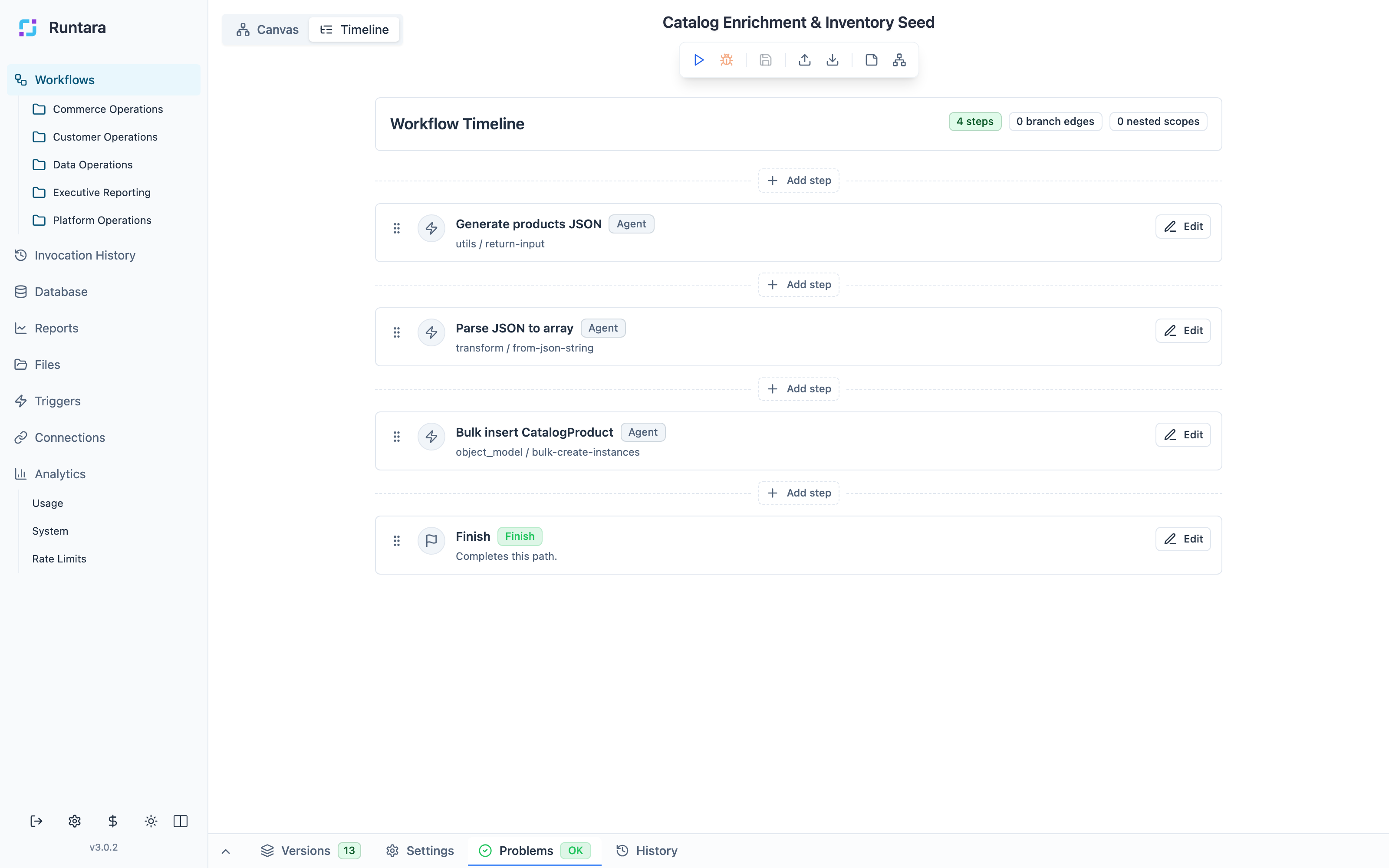The image size is (1389, 868).
Task: Open Analytics section
Action: 104,473
